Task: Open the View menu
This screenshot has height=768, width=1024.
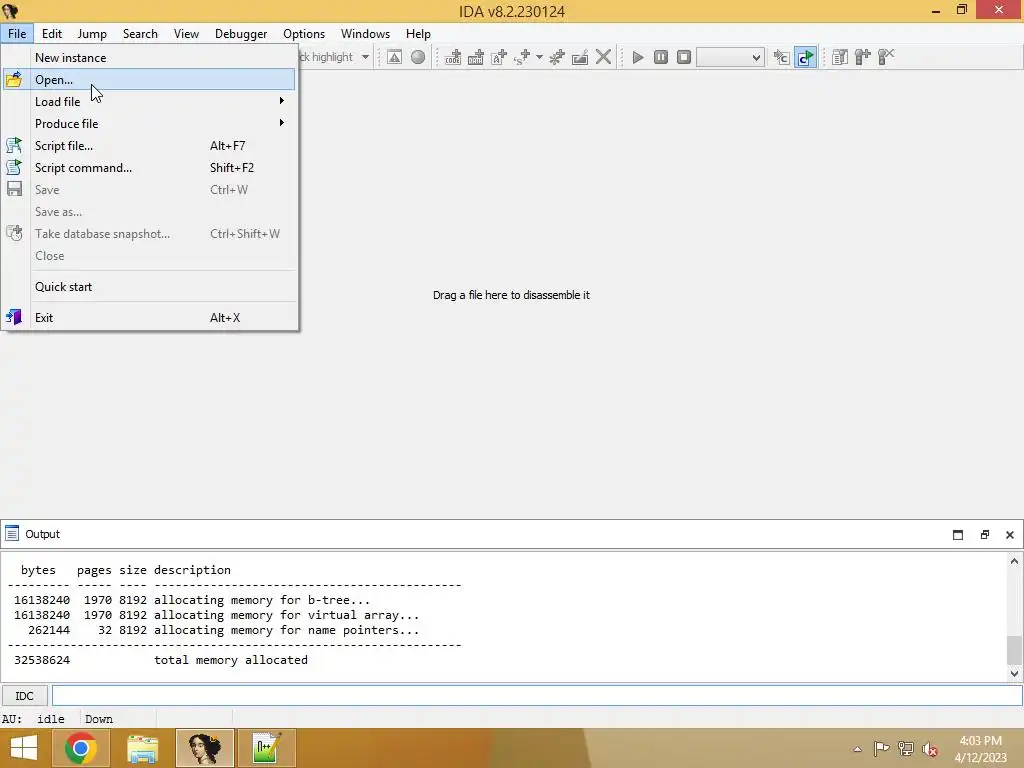Action: tap(186, 33)
